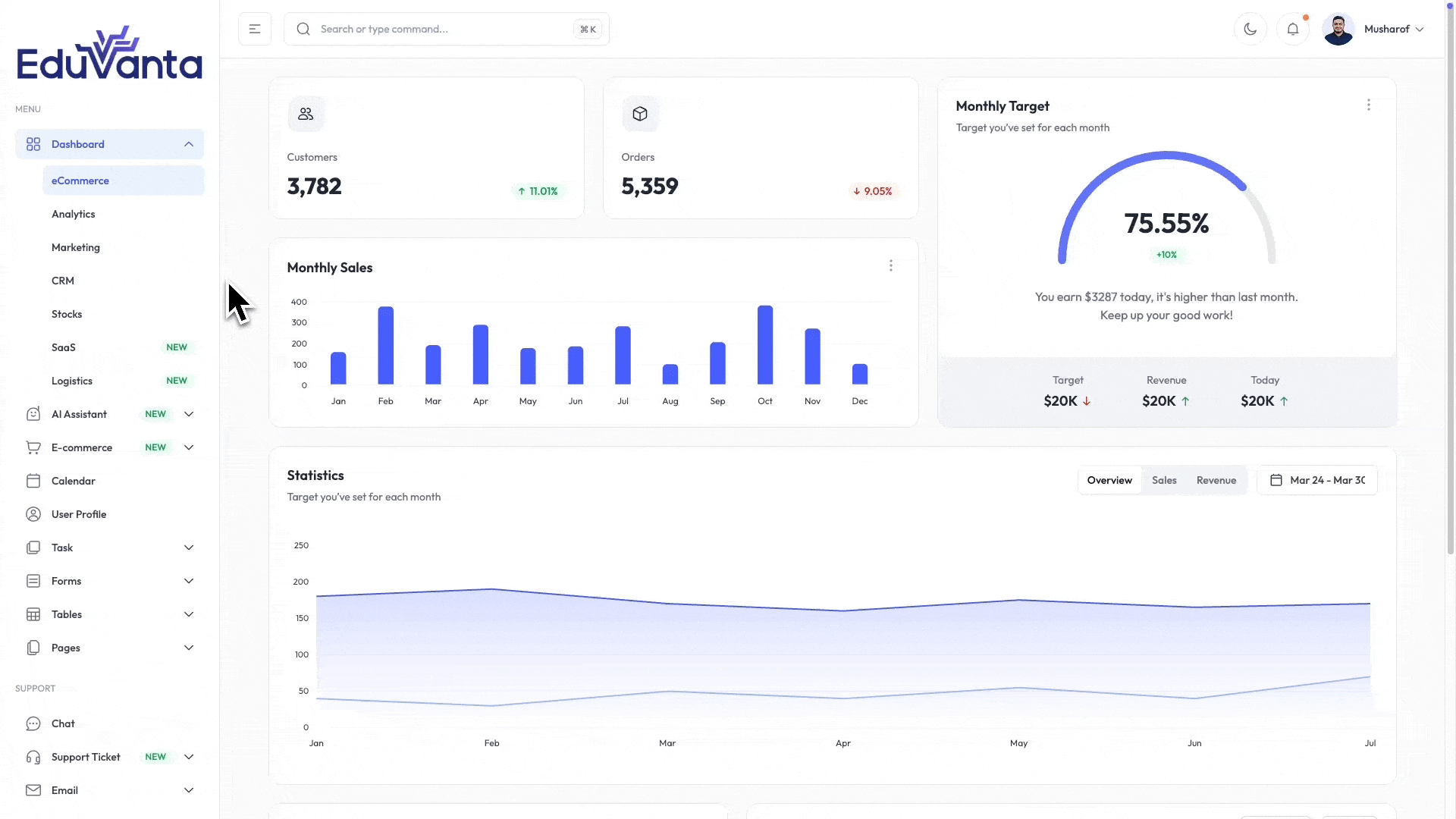Switch to the Overview tab

coord(1109,480)
